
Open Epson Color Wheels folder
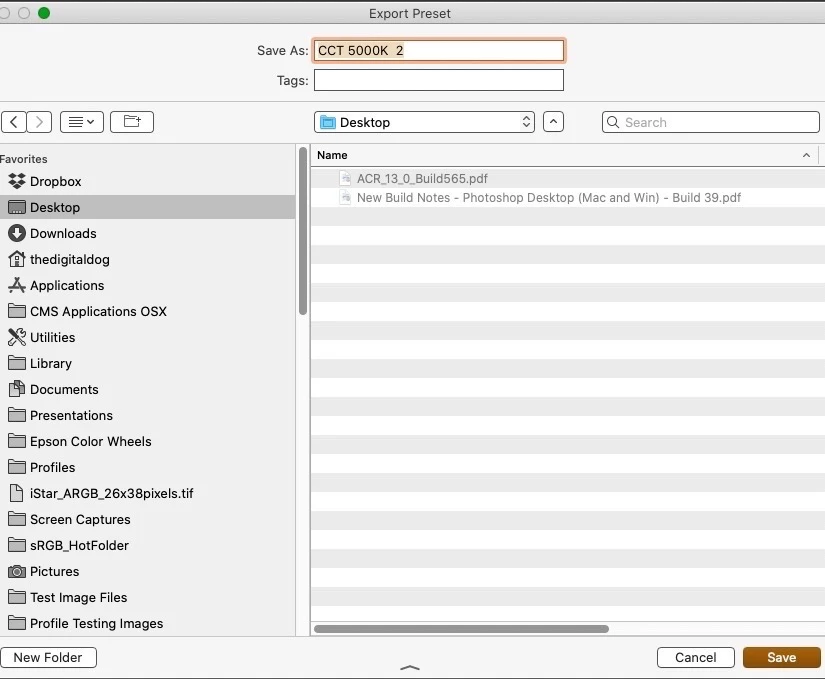pos(147,441)
